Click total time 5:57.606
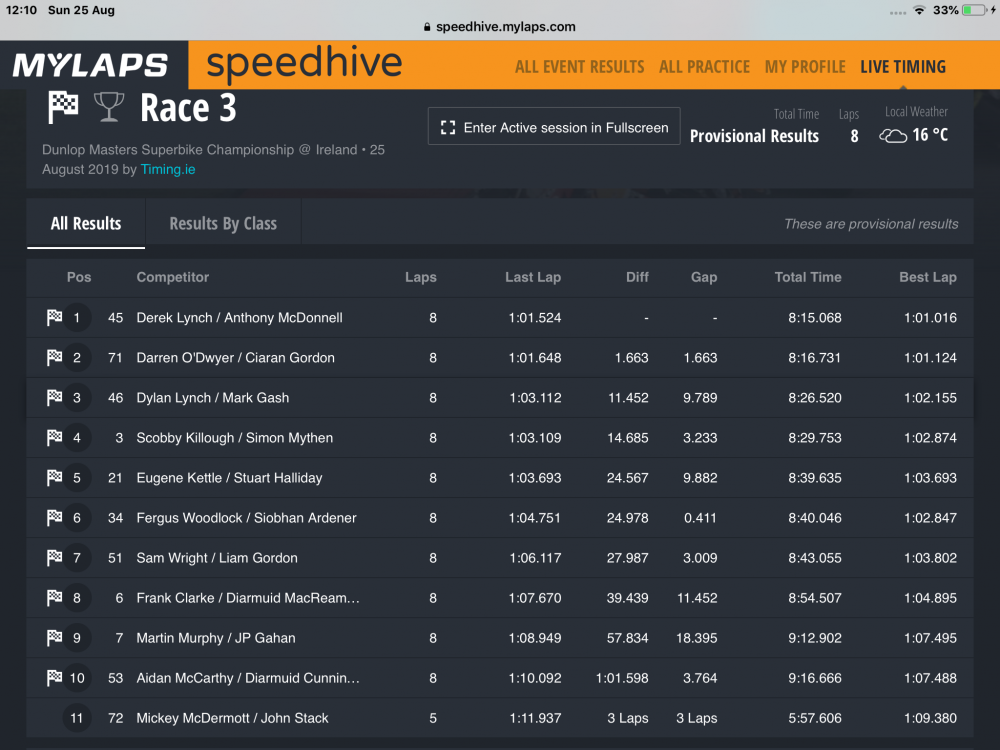This screenshot has height=750, width=1000. point(814,718)
